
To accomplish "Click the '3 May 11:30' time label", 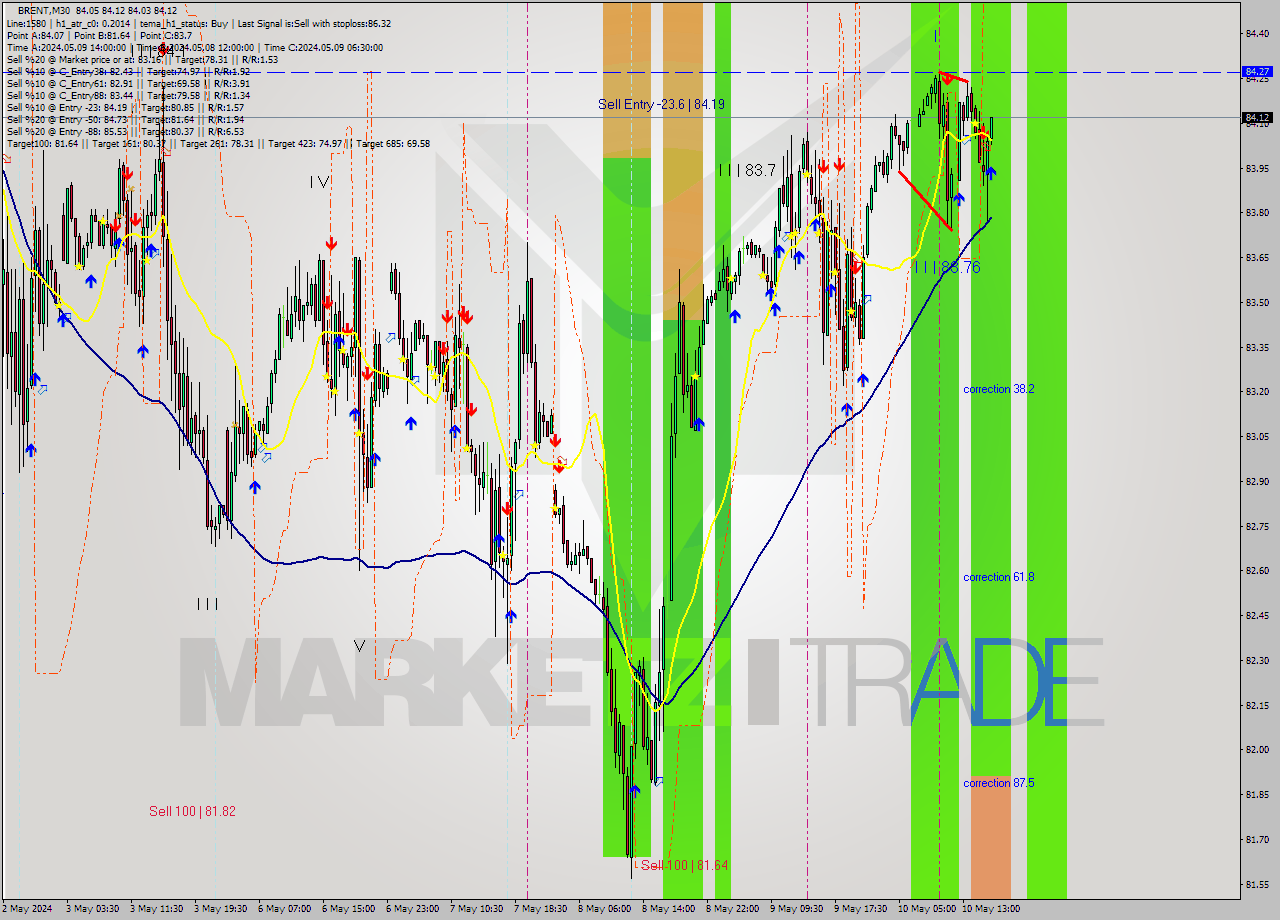I will point(156,909).
